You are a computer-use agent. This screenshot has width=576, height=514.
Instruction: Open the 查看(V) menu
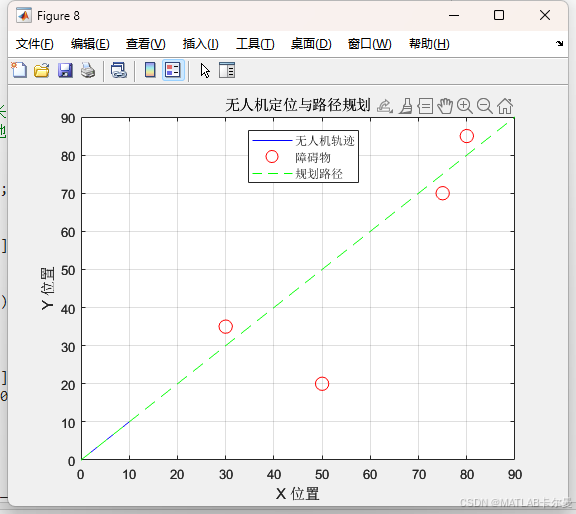click(145, 44)
